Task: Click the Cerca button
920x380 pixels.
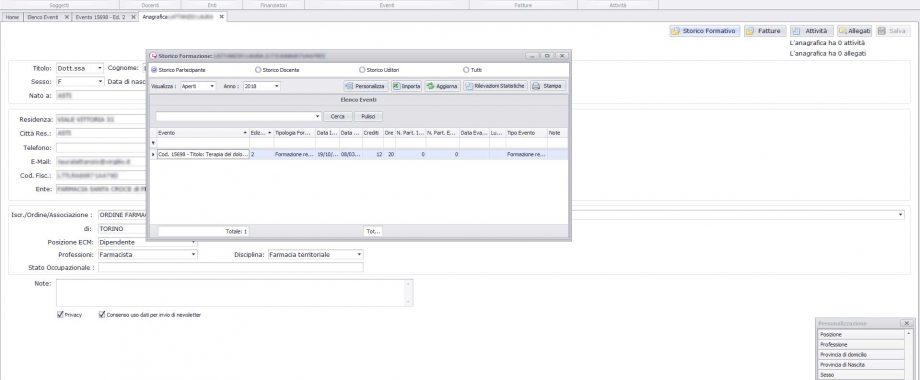Action: 337,117
